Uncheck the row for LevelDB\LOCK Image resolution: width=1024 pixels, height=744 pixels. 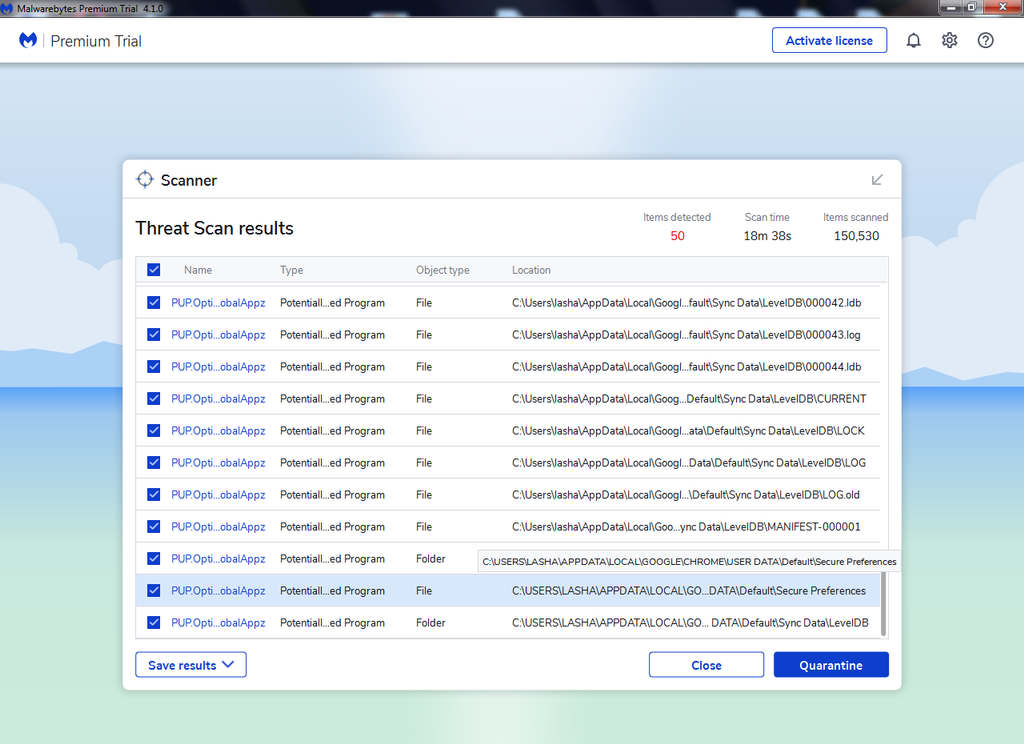[x=153, y=430]
